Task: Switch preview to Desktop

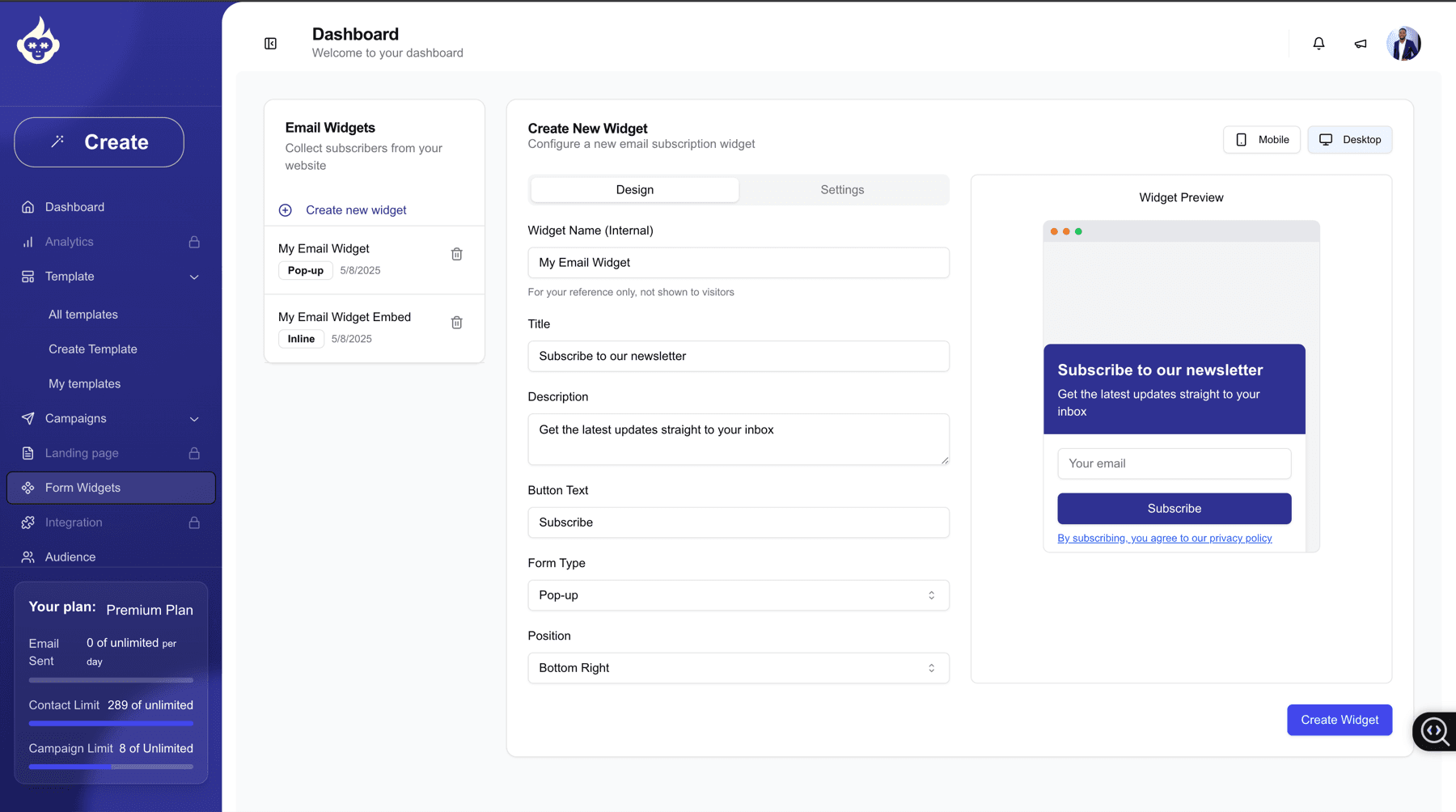Action: (1350, 140)
